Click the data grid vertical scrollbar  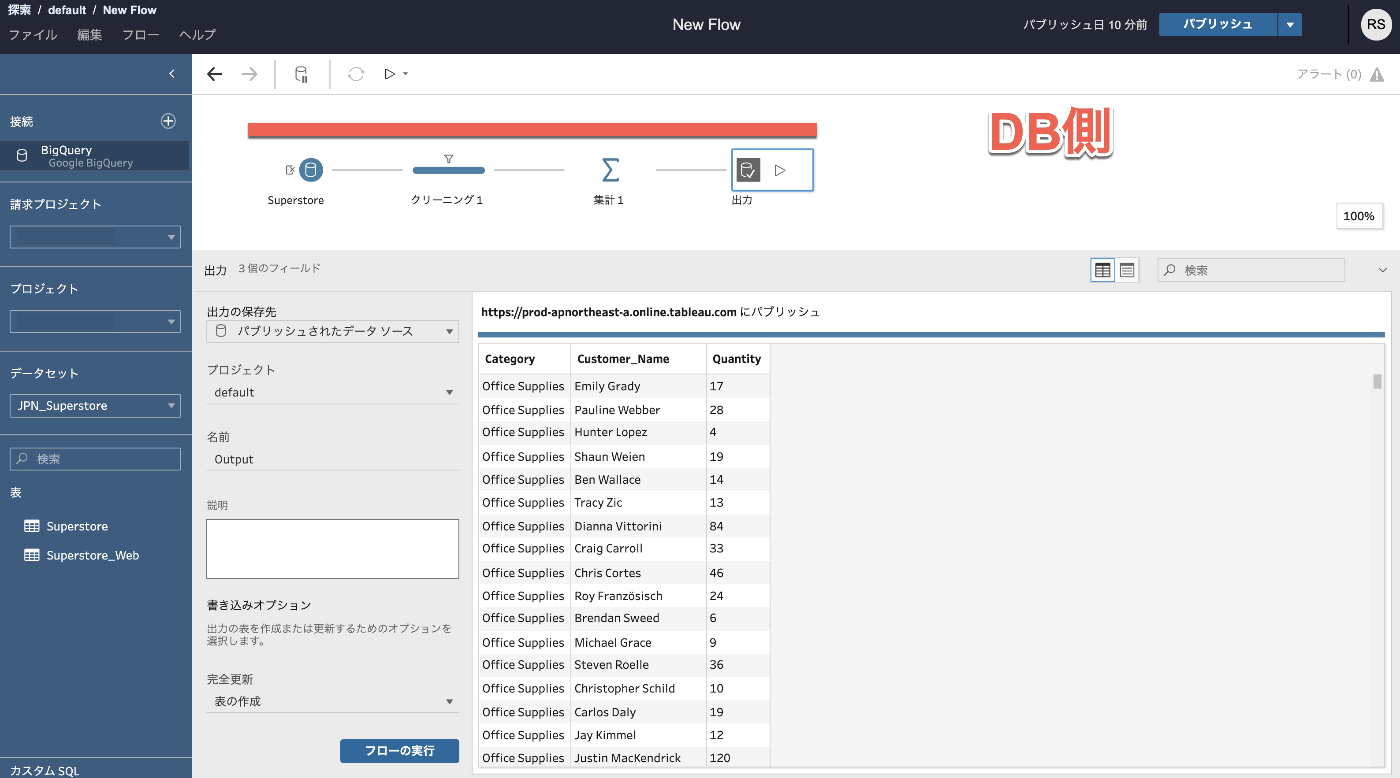(1377, 381)
